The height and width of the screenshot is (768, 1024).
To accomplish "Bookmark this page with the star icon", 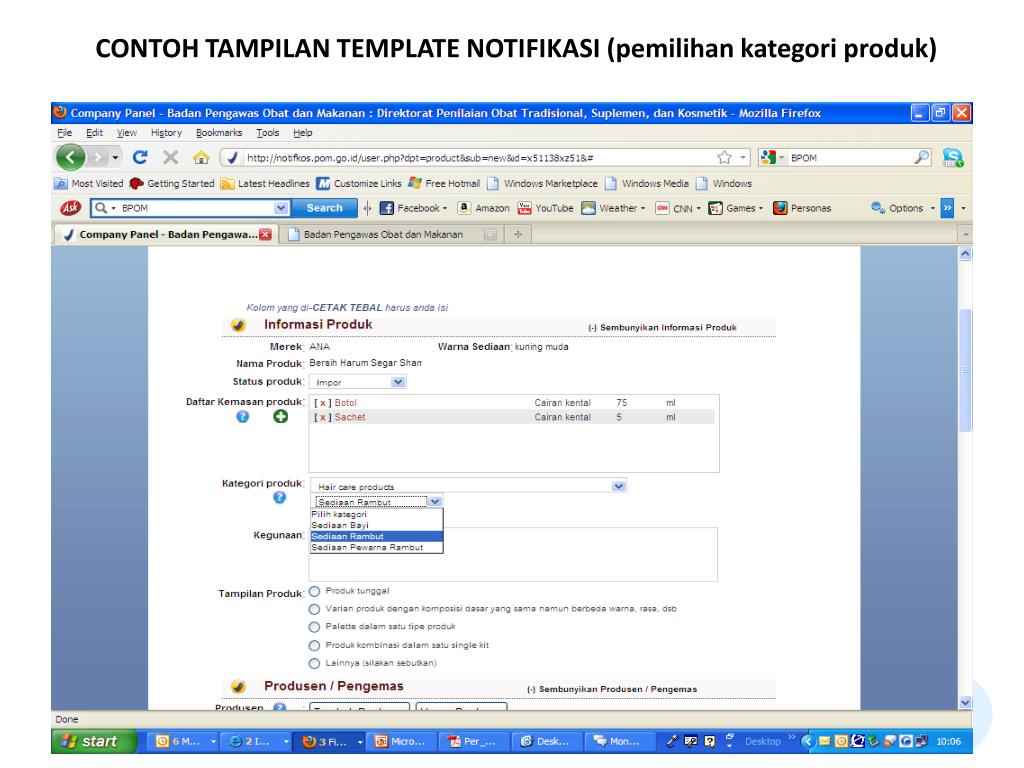I will (x=724, y=157).
